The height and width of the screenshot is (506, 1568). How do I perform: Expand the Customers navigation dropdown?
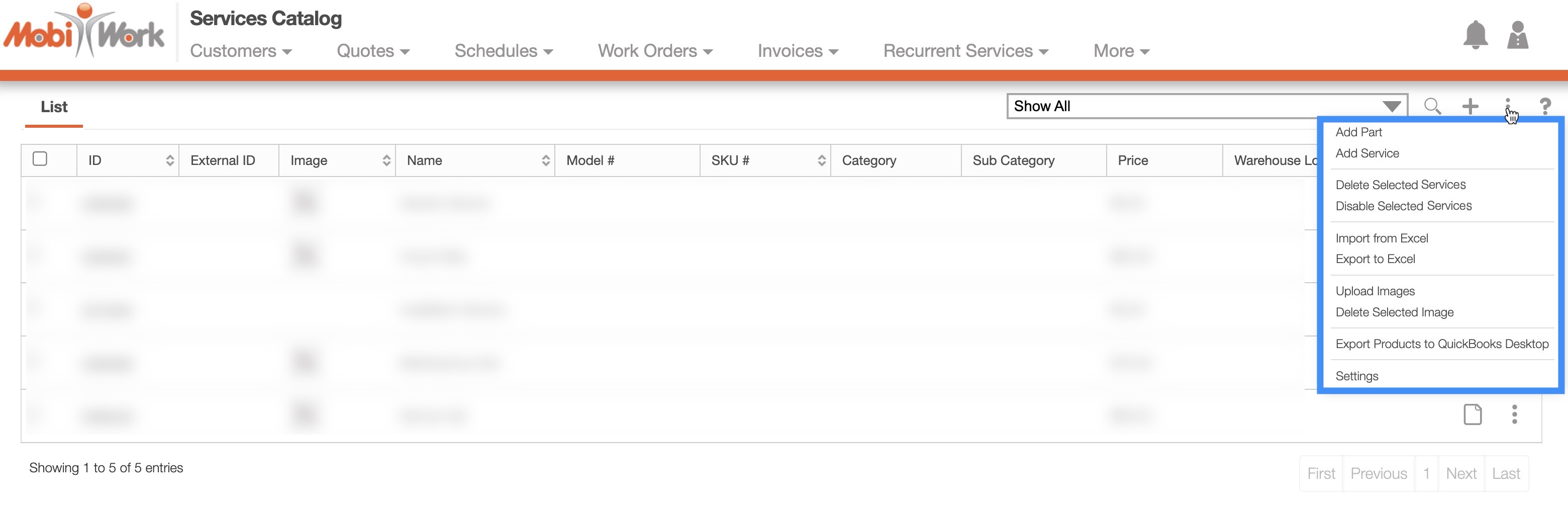tap(240, 51)
